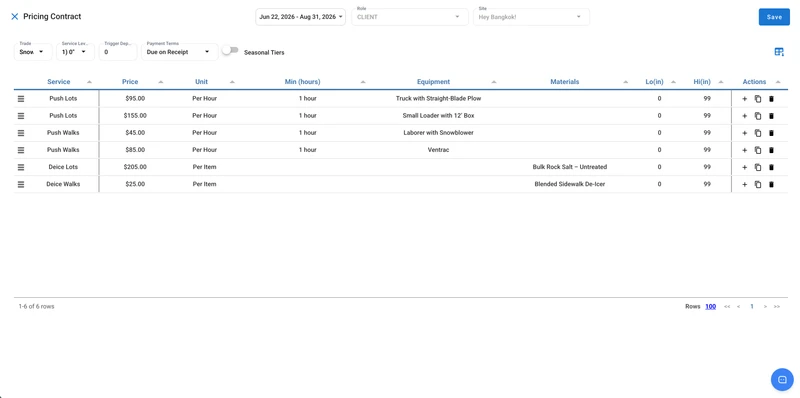Grab the drag handle of the Deice Walks row
Viewport: 800px width, 398px height.
click(21, 184)
